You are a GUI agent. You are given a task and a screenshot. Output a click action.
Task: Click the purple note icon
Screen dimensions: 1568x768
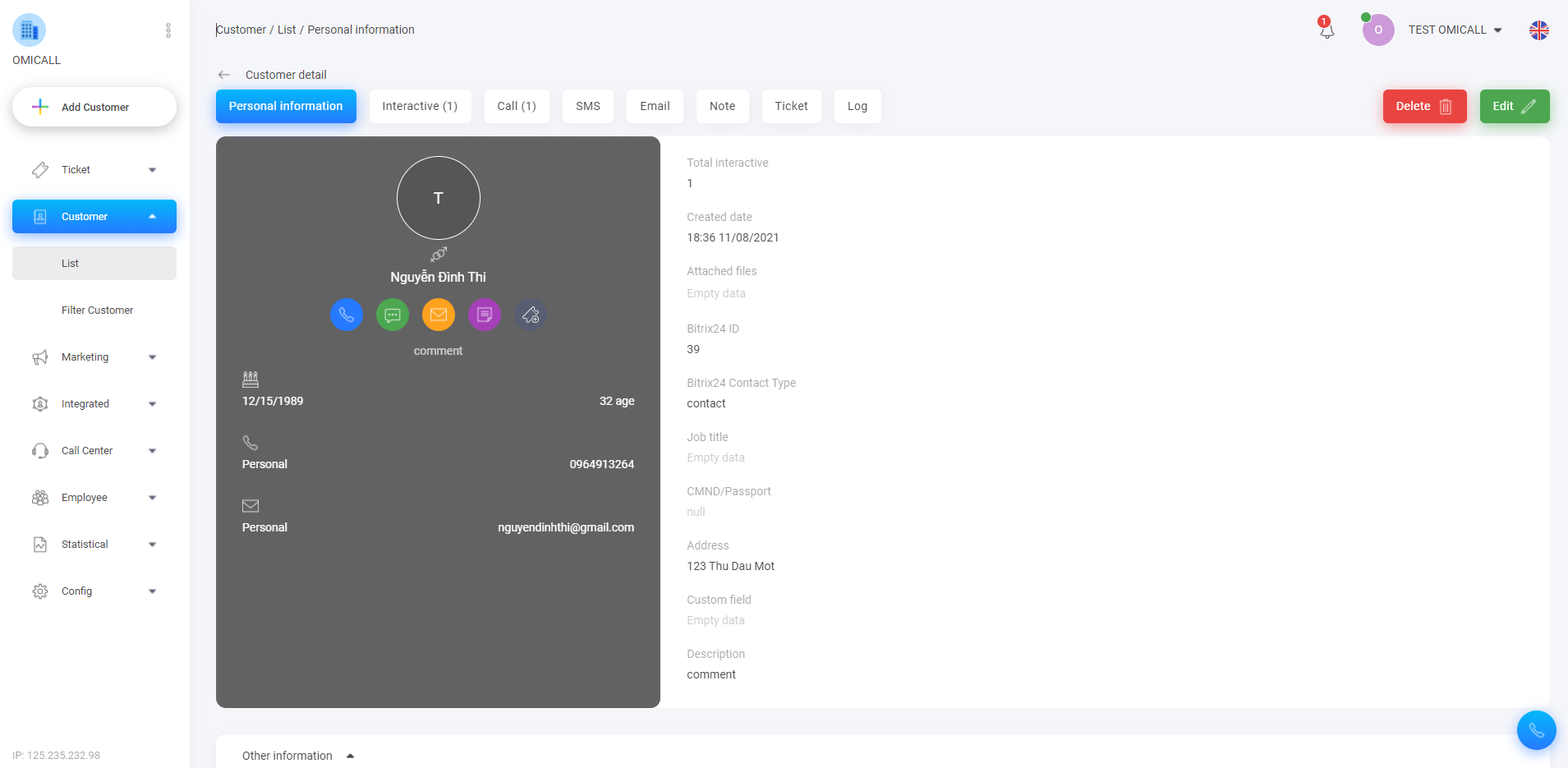[x=485, y=315]
